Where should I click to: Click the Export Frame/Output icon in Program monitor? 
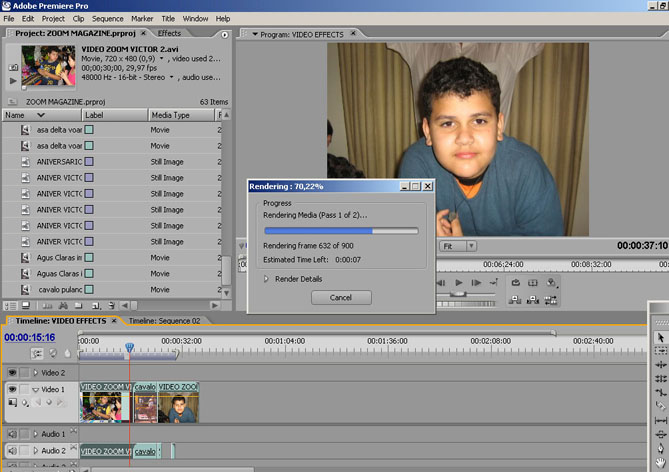pyautogui.click(x=551, y=283)
